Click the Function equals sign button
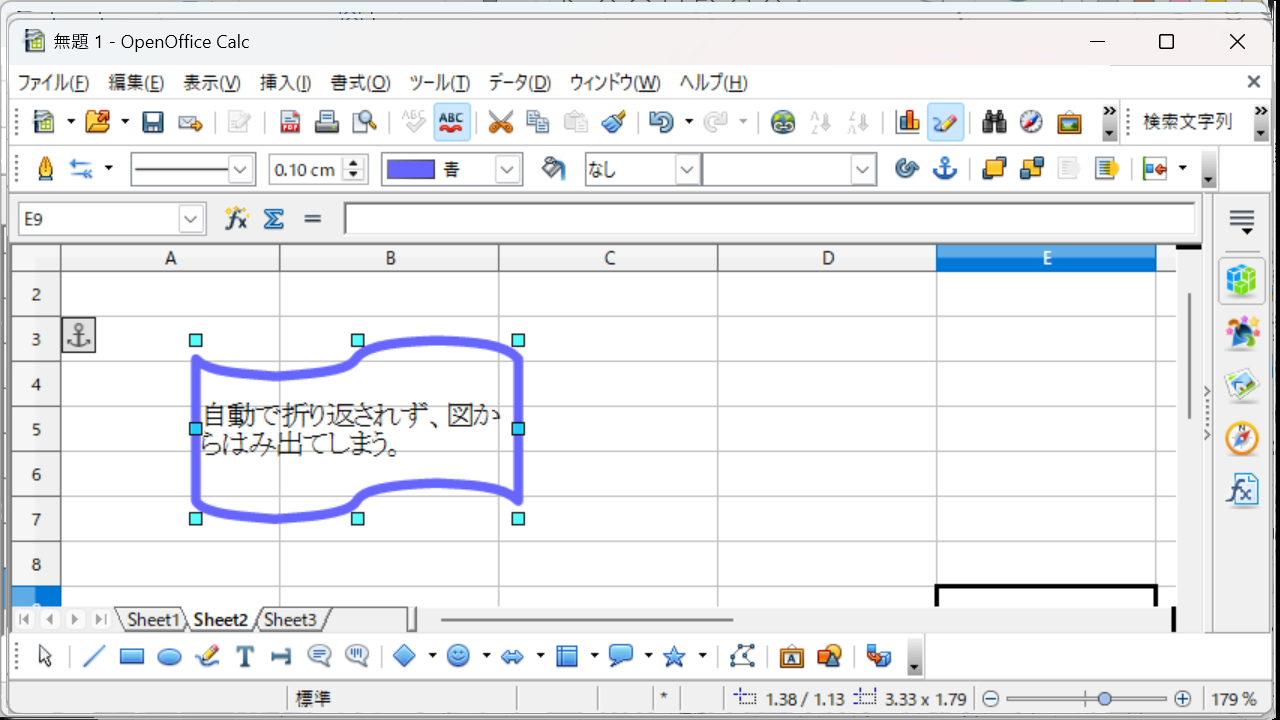1280x720 pixels. pyautogui.click(x=312, y=218)
